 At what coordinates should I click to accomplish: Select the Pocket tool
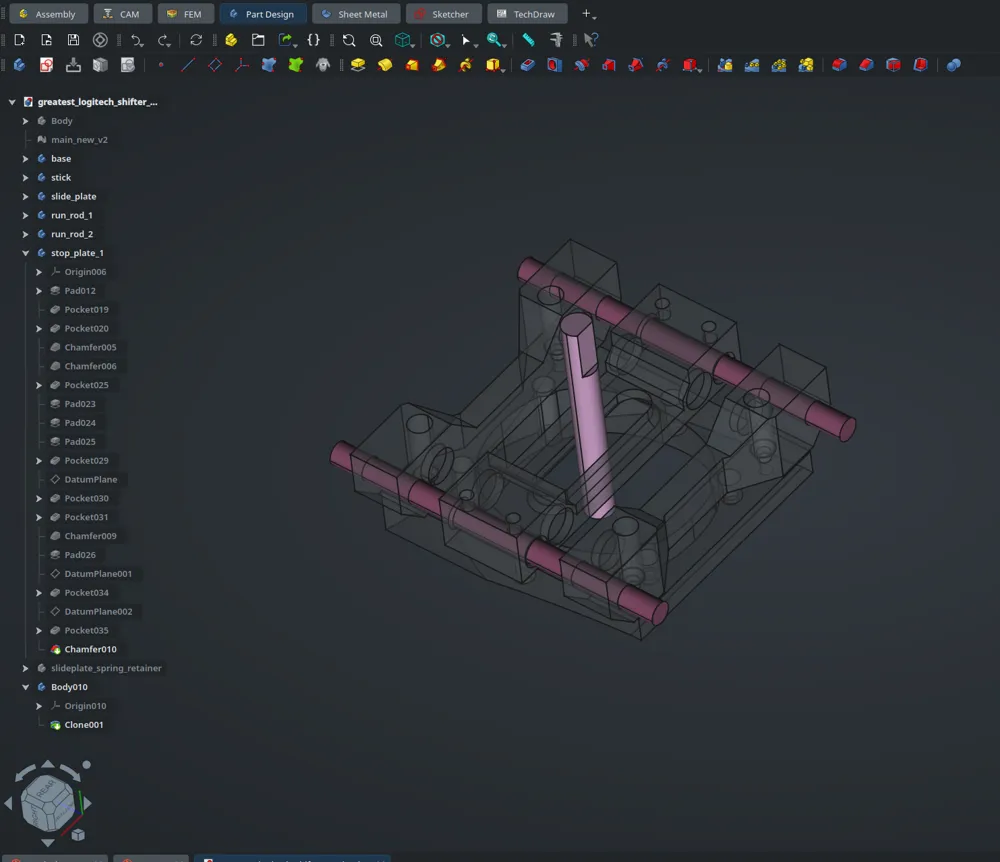[527, 65]
